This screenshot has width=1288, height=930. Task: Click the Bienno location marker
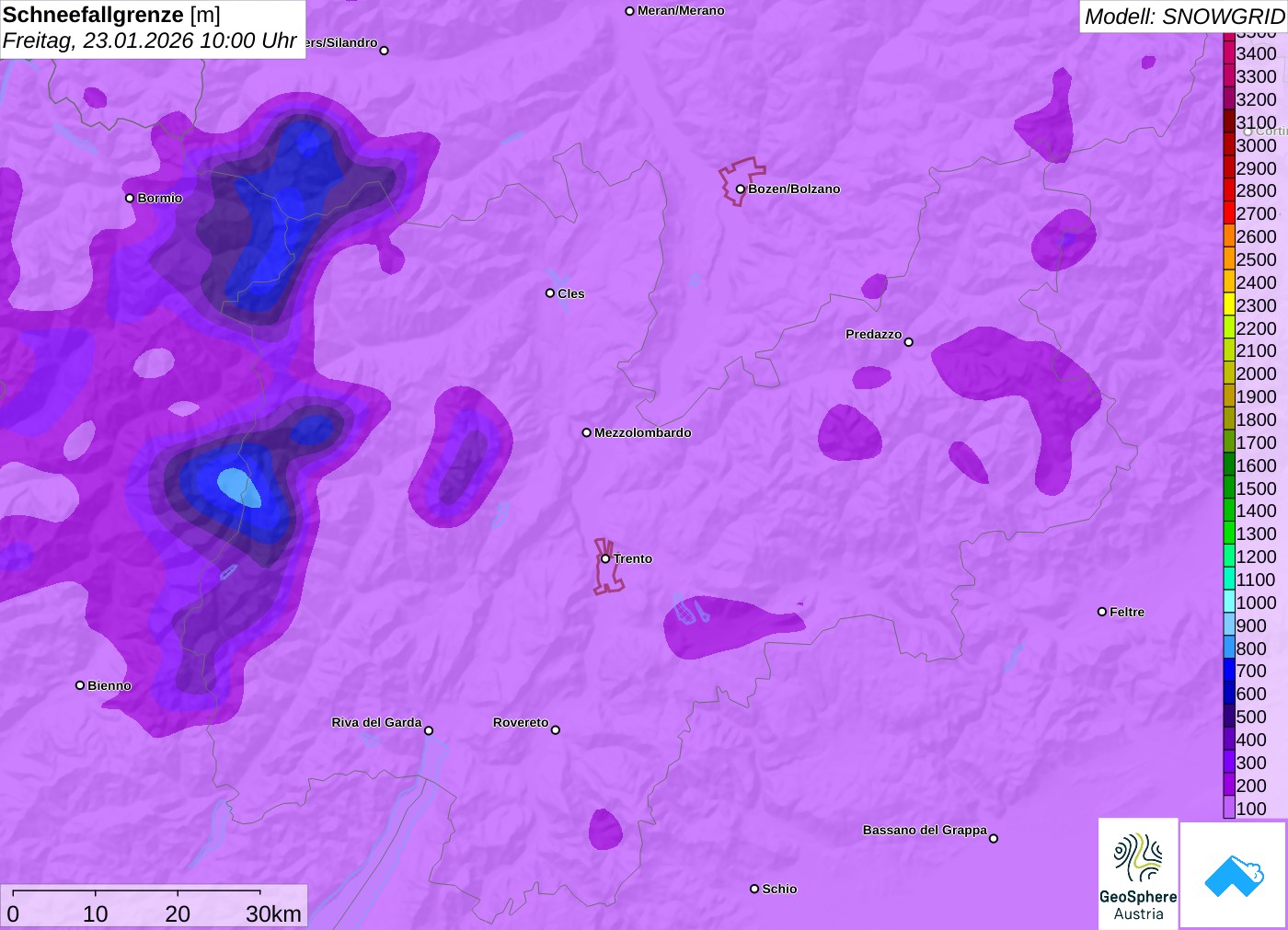[x=80, y=685]
